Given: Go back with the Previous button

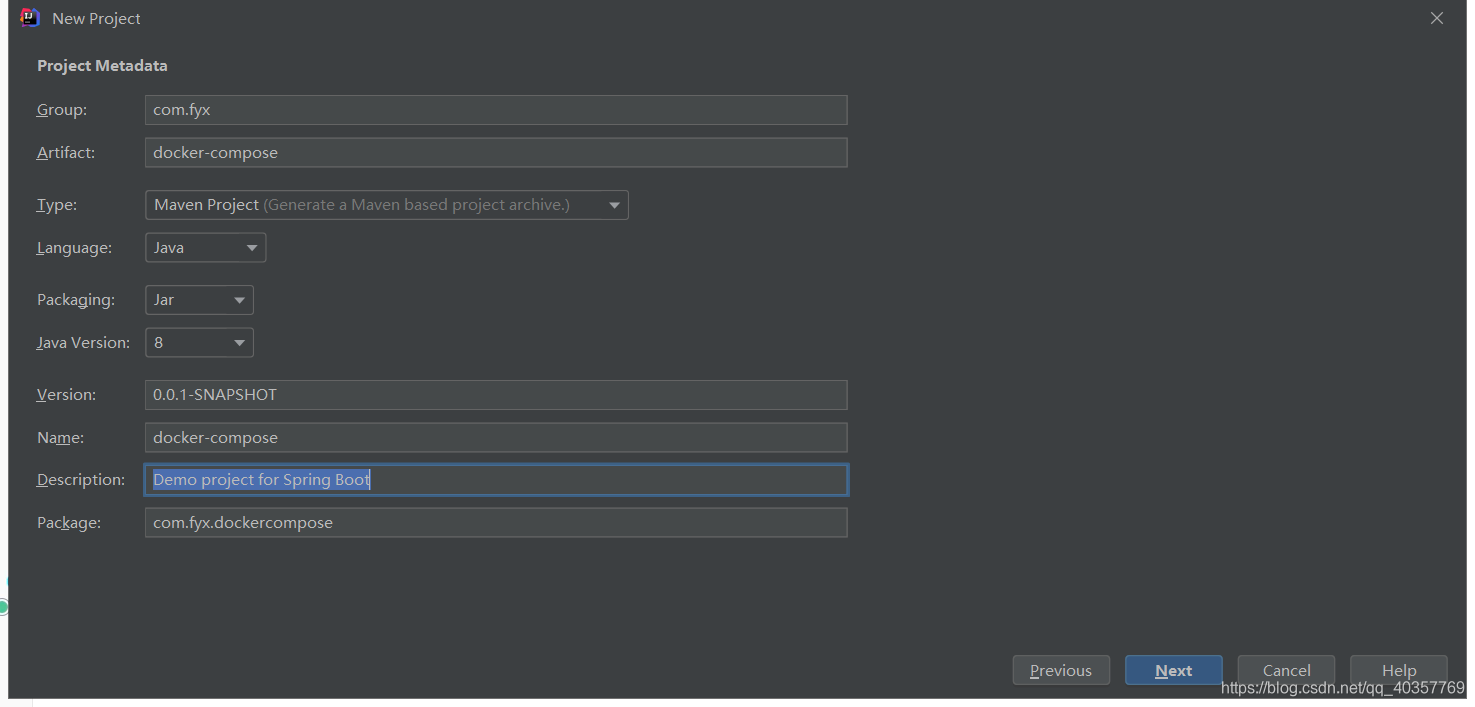Looking at the screenshot, I should pyautogui.click(x=1061, y=670).
